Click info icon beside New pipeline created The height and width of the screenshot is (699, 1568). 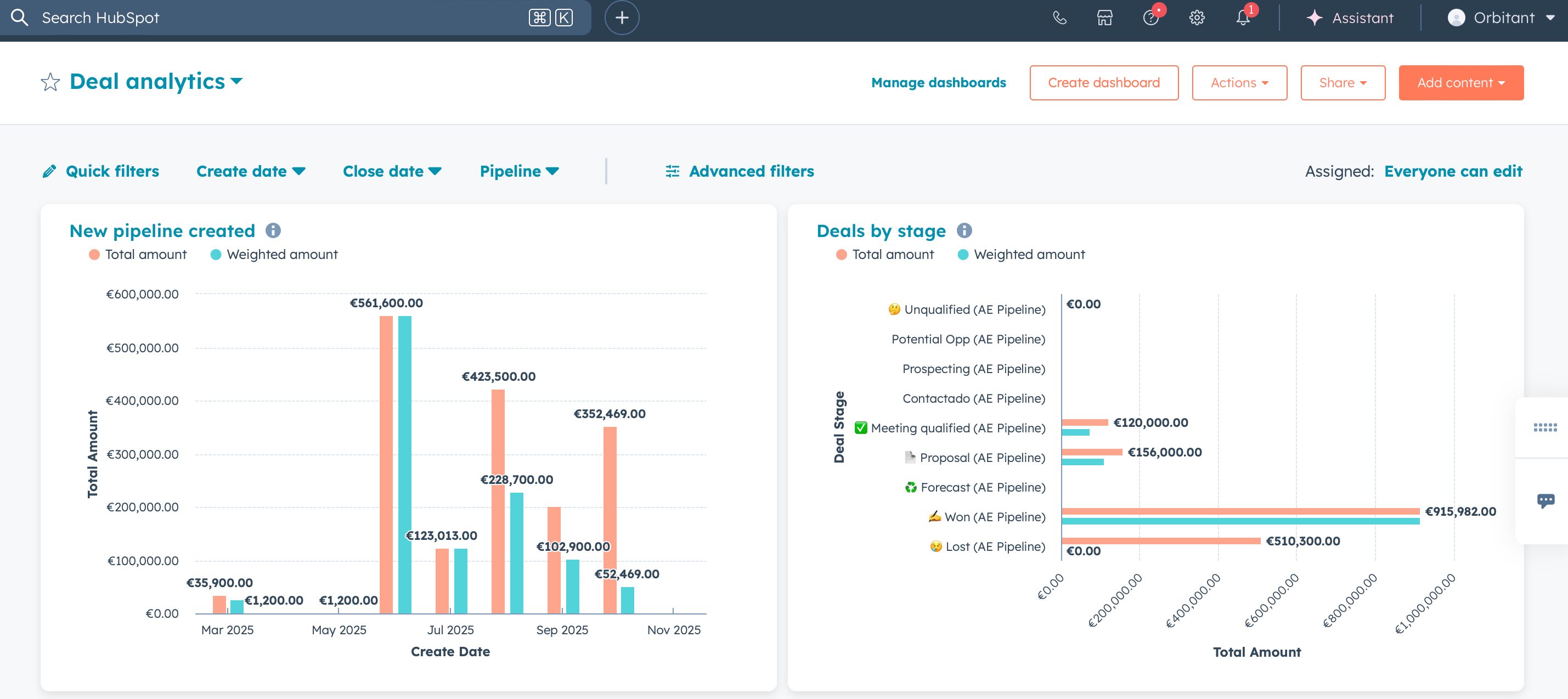[x=273, y=231]
